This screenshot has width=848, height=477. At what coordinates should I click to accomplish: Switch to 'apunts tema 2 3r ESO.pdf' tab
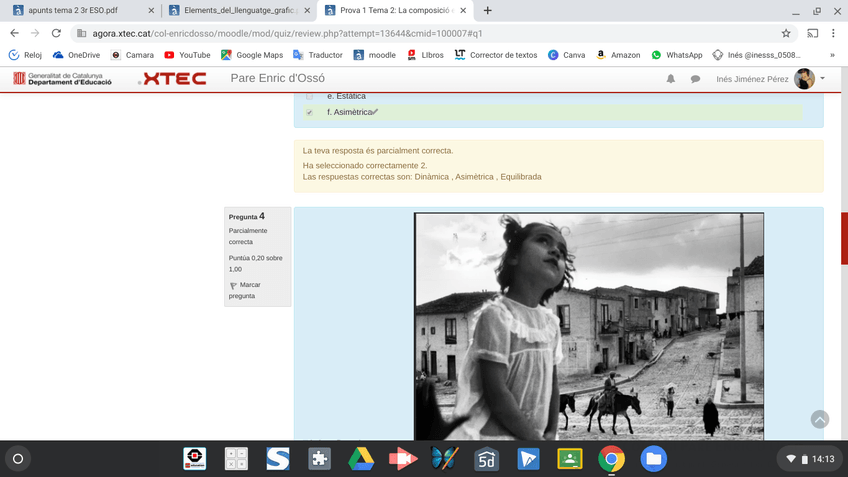coord(79,10)
